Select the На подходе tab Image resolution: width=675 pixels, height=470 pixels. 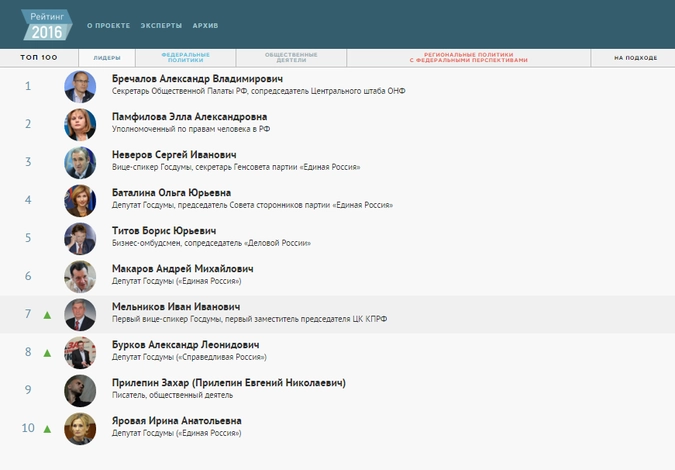click(x=635, y=58)
